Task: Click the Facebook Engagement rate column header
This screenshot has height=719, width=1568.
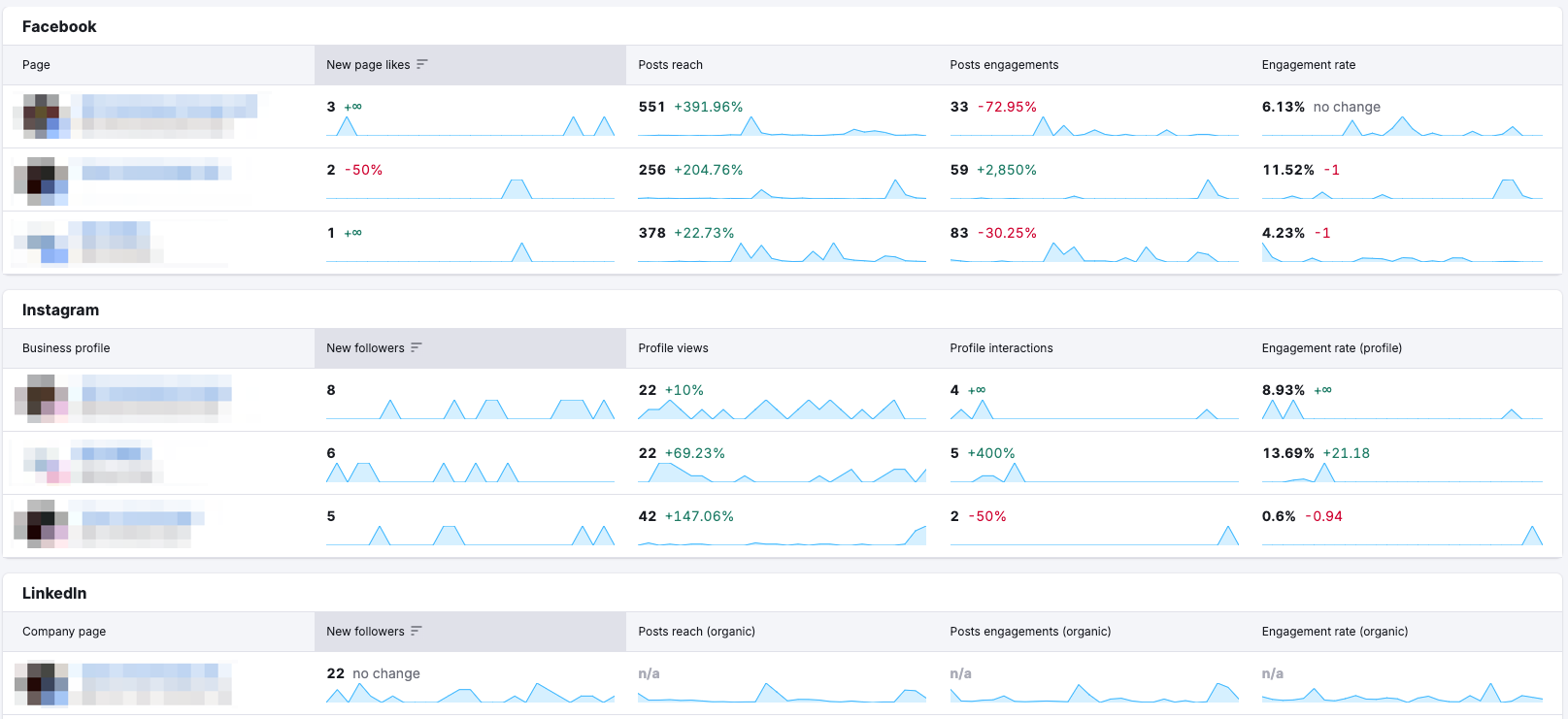Action: tap(1308, 65)
